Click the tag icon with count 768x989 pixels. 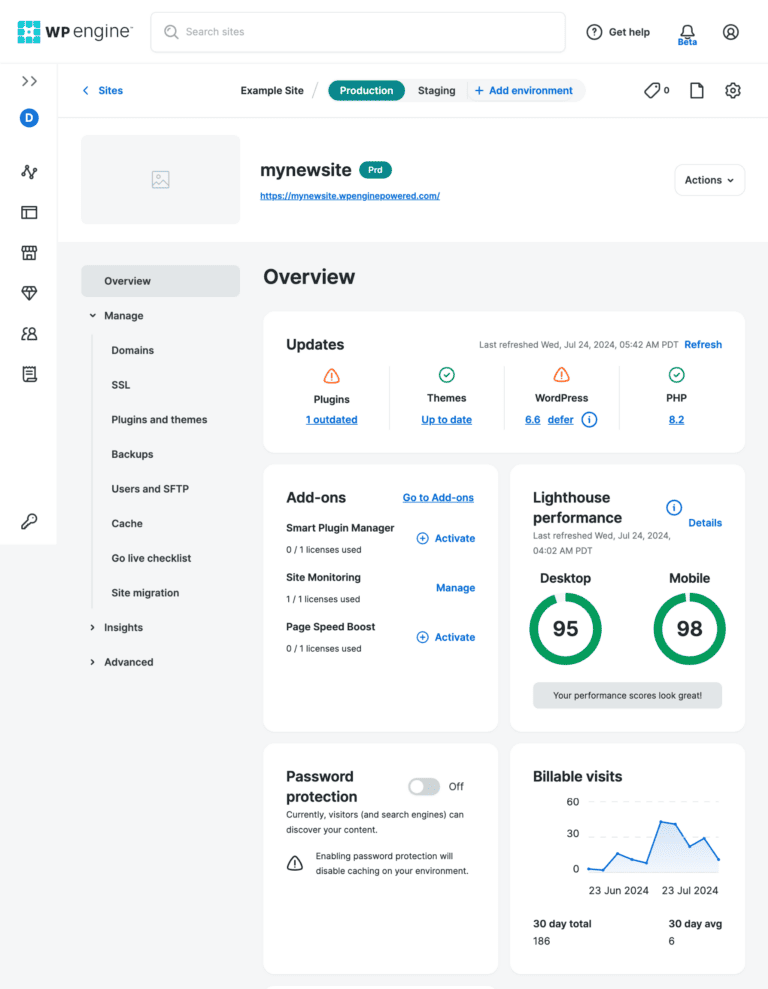click(656, 91)
